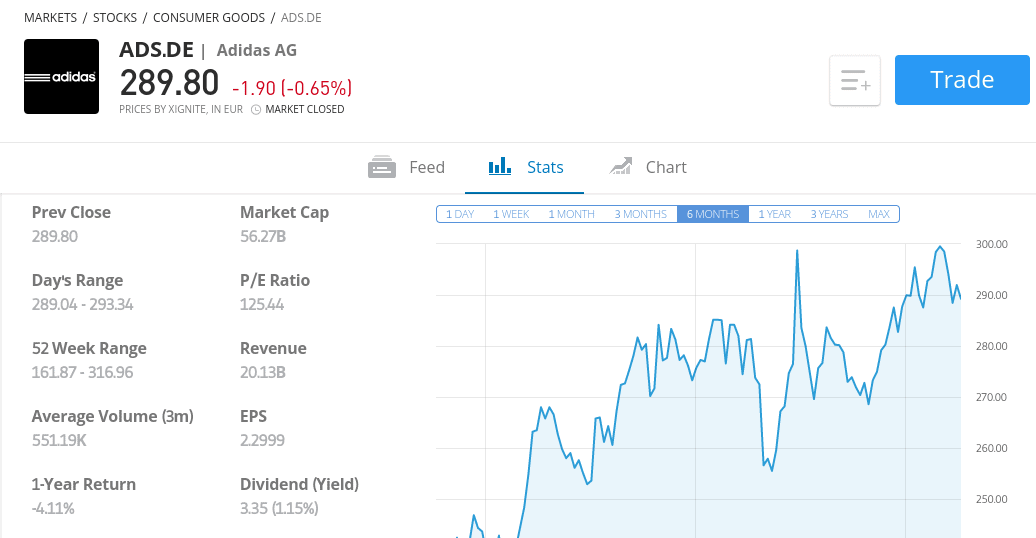Switch chart to 3 MONTHS range
Screen dimensions: 1036x538
[x=641, y=214]
